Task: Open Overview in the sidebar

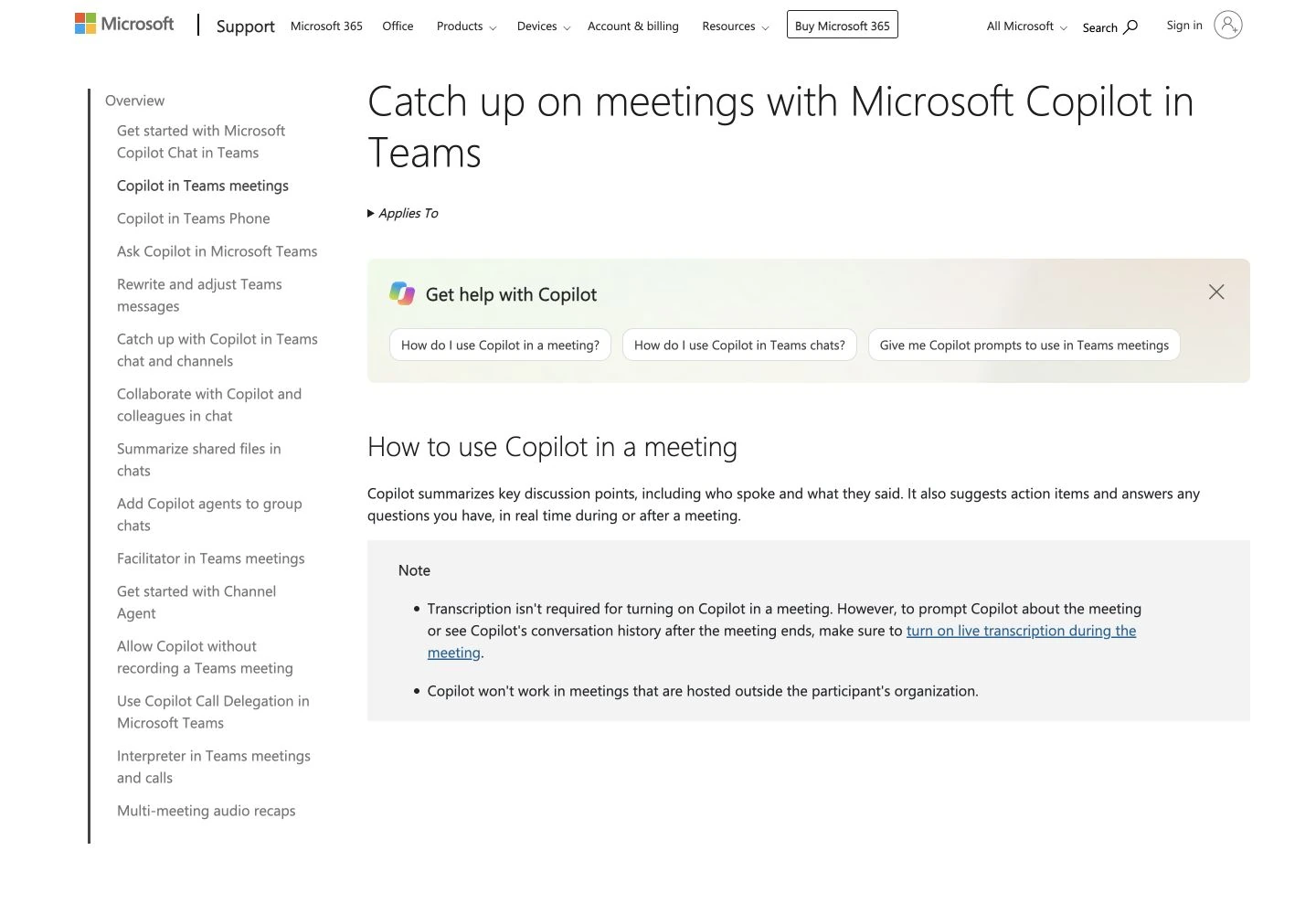Action: tap(135, 101)
